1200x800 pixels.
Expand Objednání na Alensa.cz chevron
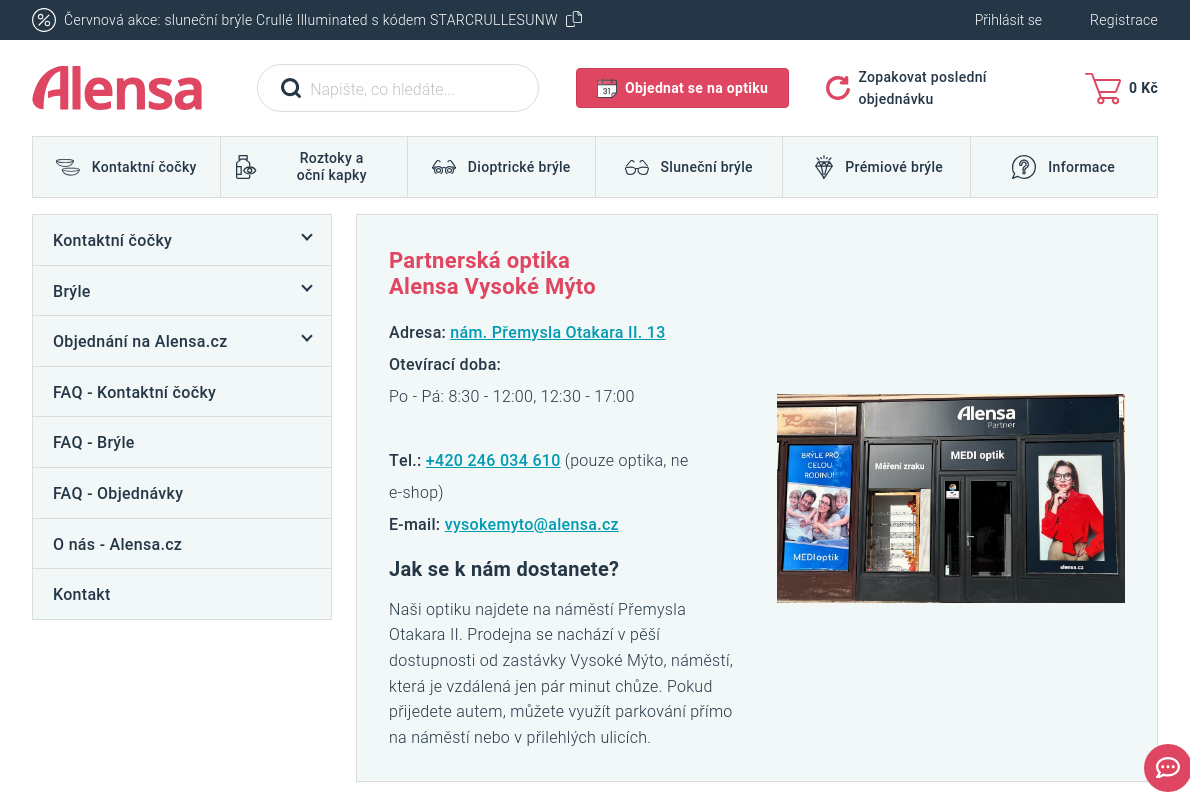click(307, 339)
